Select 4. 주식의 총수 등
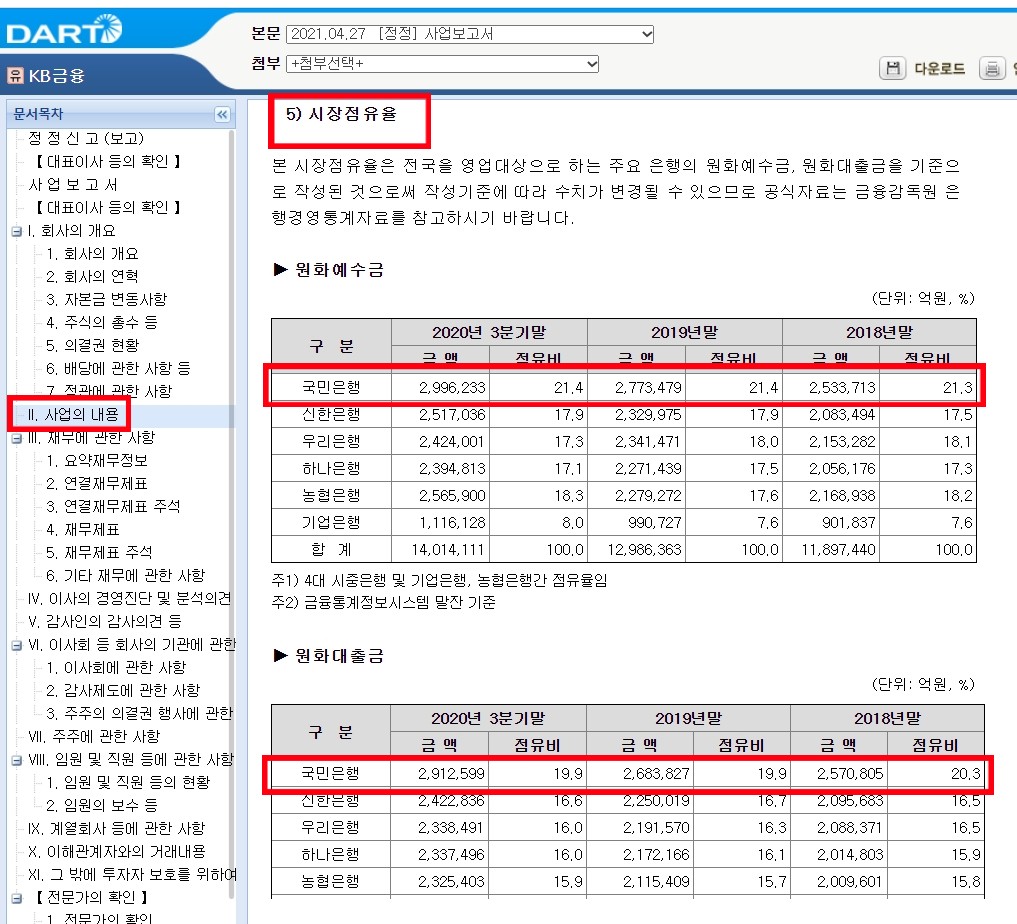The image size is (1017, 924). click(x=102, y=322)
